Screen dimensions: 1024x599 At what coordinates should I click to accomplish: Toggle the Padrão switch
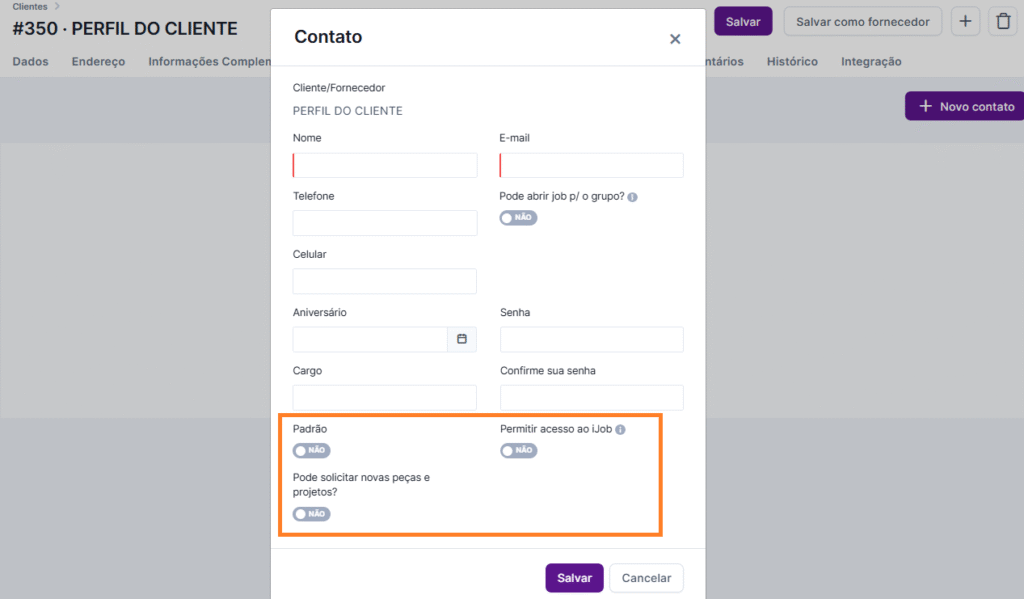click(311, 451)
